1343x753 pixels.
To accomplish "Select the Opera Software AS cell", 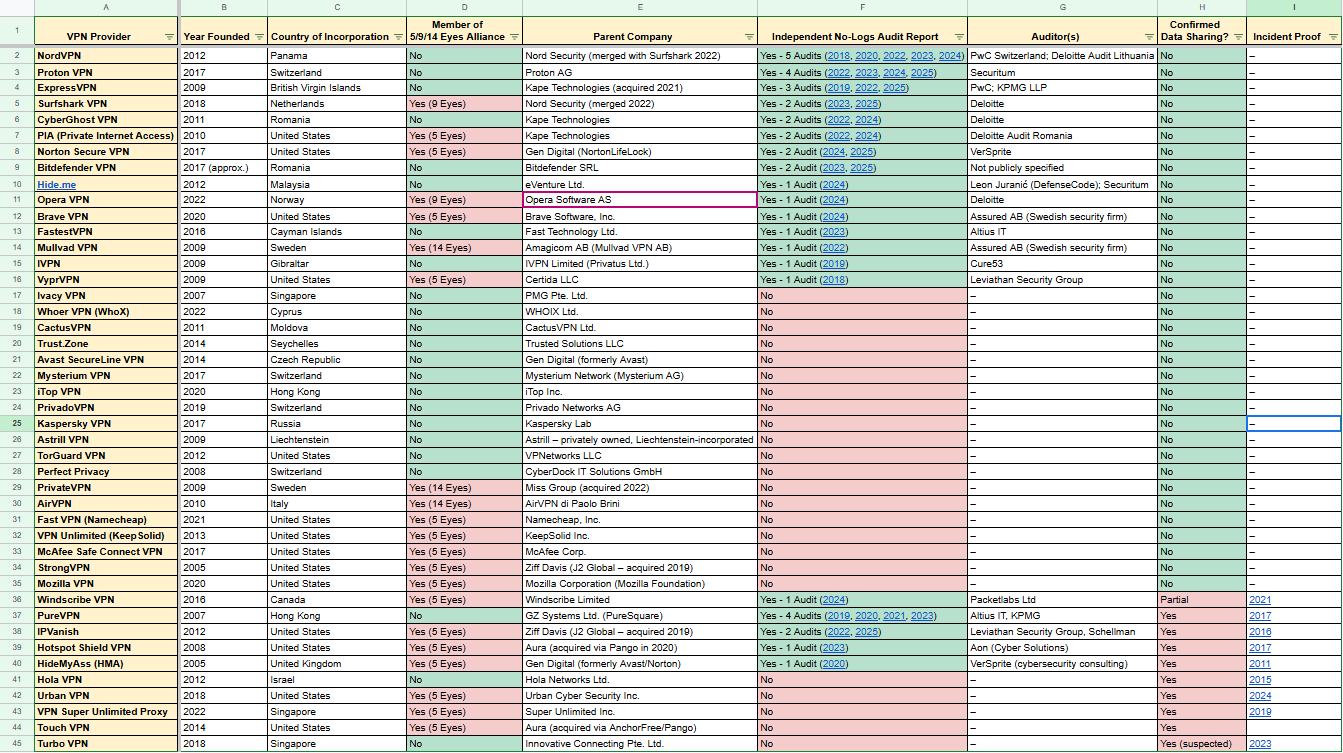I will click(639, 200).
